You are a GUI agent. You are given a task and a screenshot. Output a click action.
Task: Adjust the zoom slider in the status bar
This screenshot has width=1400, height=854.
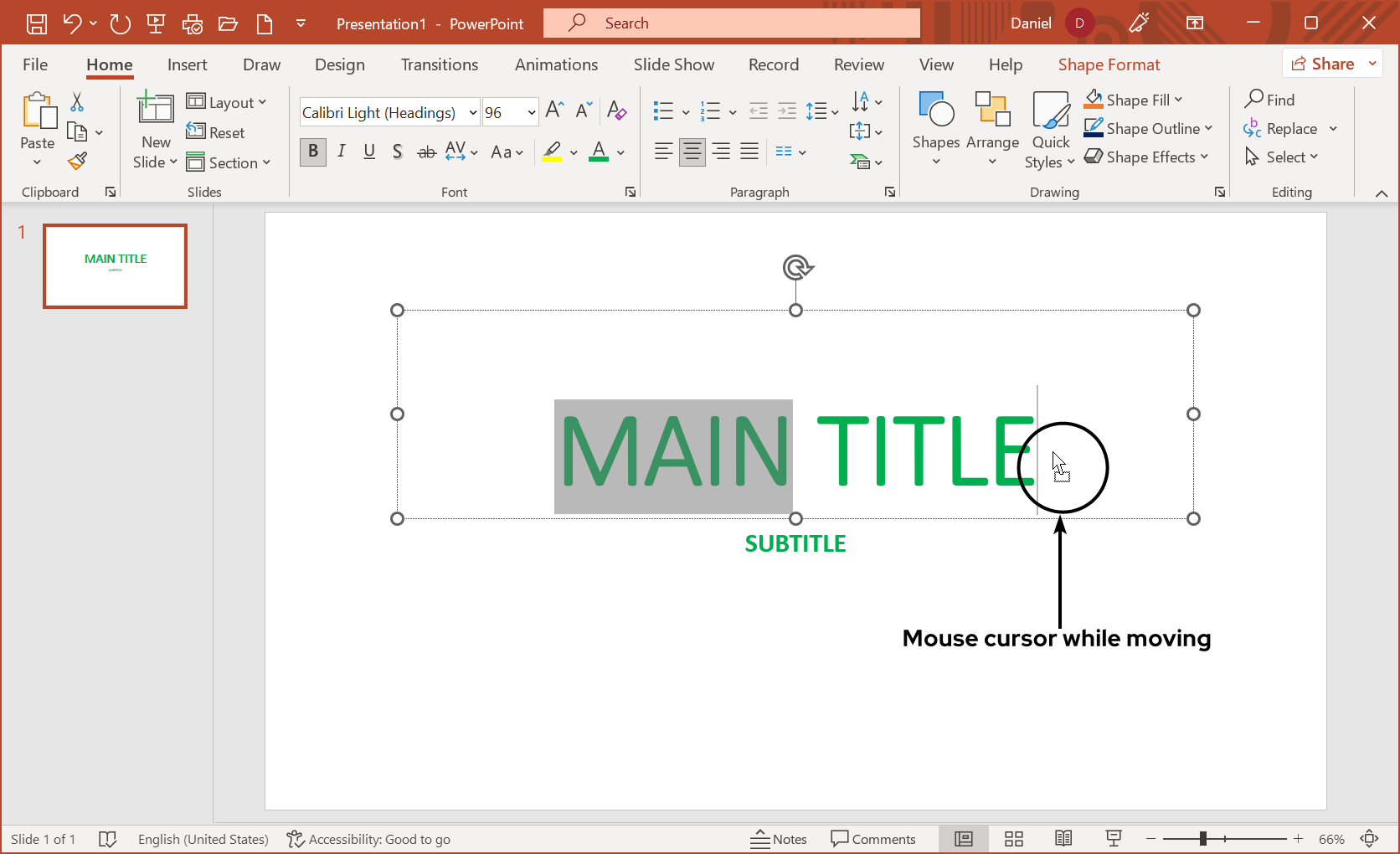click(1203, 839)
